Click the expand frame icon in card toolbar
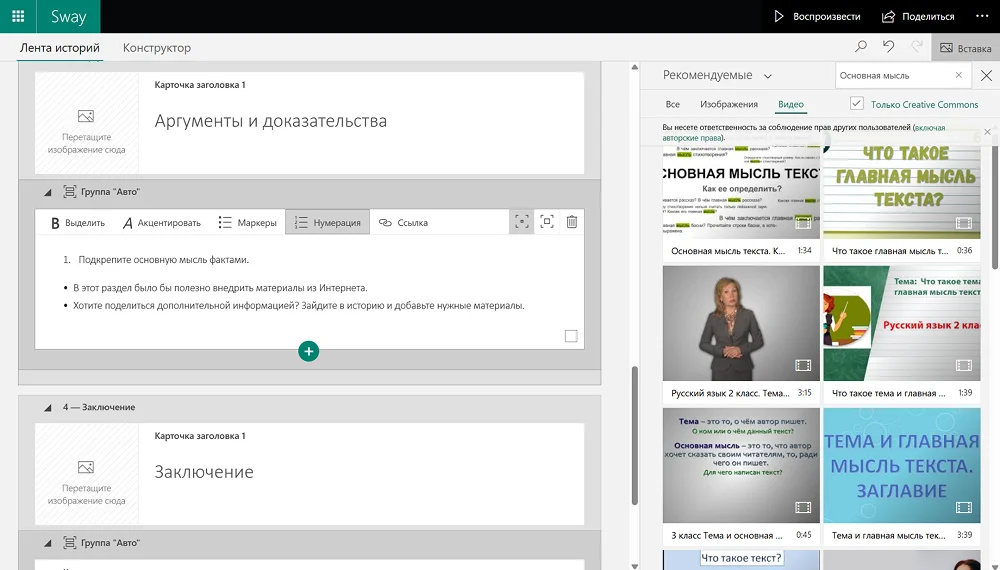 coord(547,222)
